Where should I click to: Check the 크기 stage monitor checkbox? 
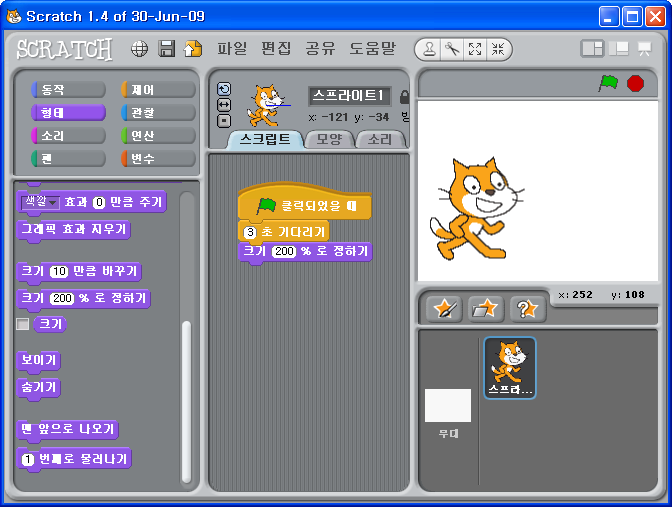tap(23, 324)
